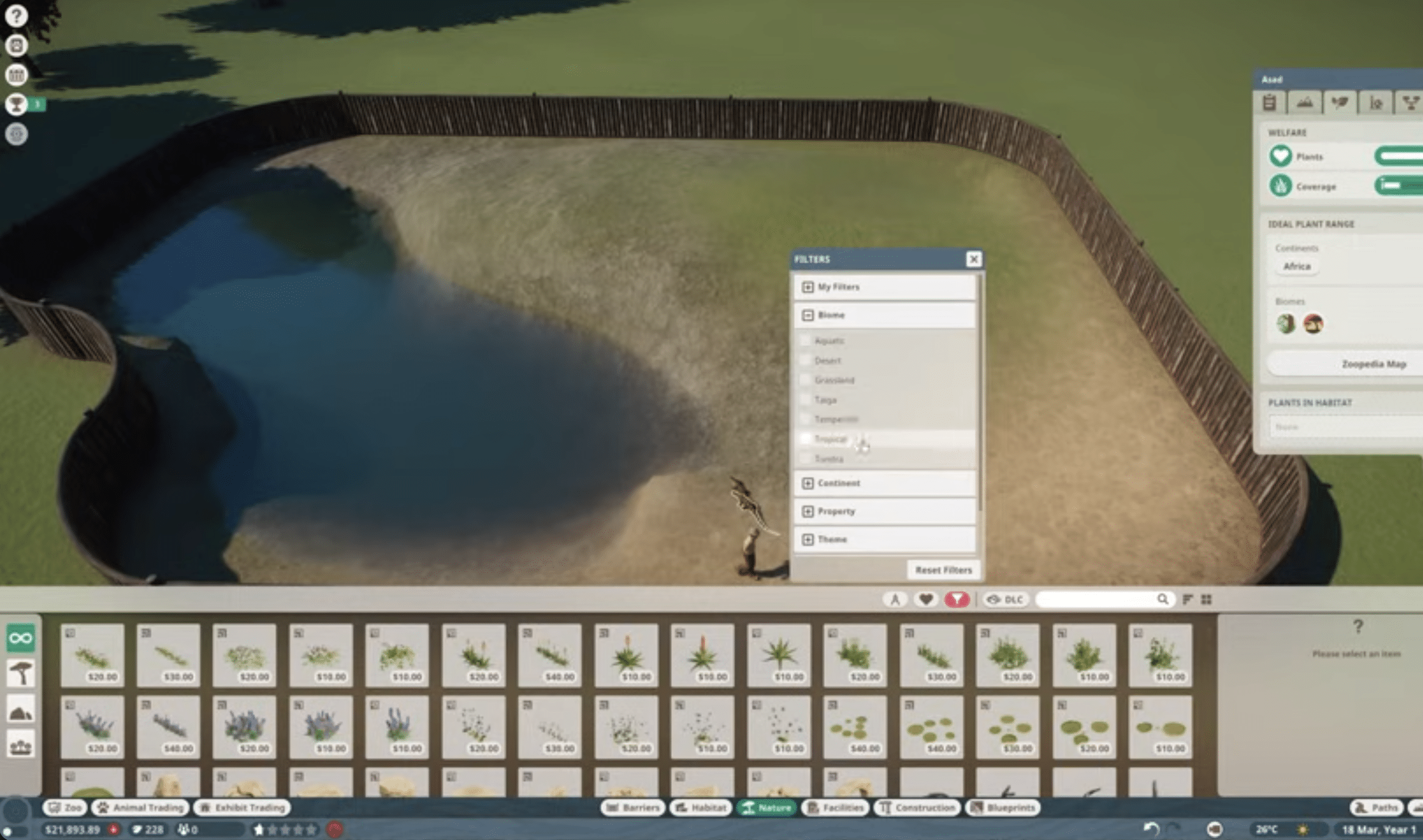Image resolution: width=1423 pixels, height=840 pixels.
Task: Click the Plants welfare heart icon
Action: (x=1280, y=156)
